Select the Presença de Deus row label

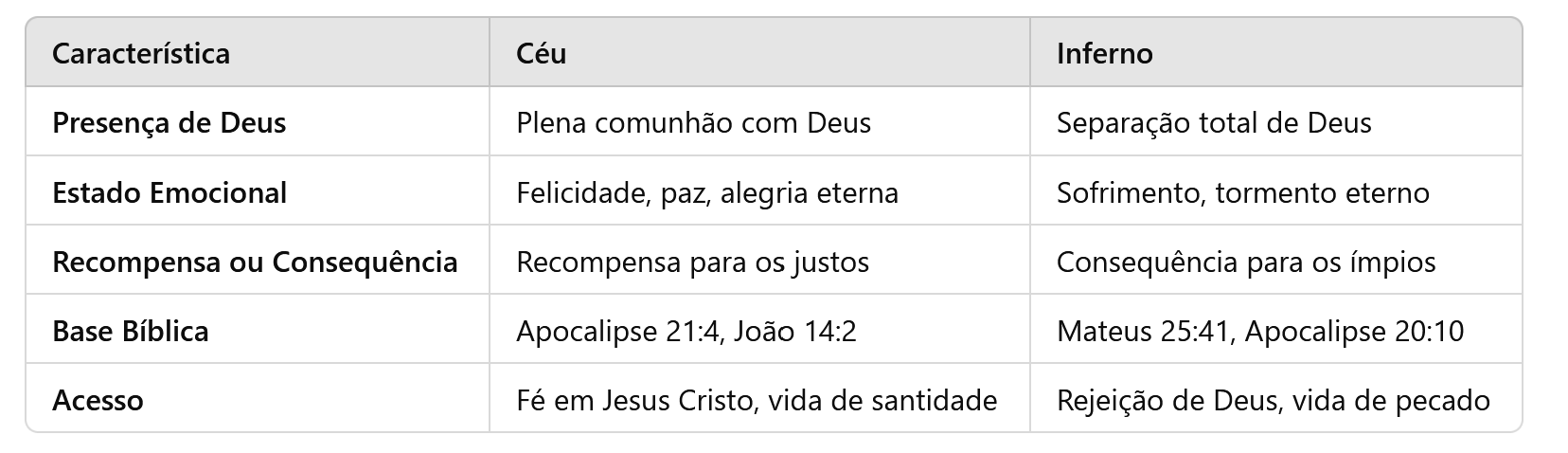point(169,122)
